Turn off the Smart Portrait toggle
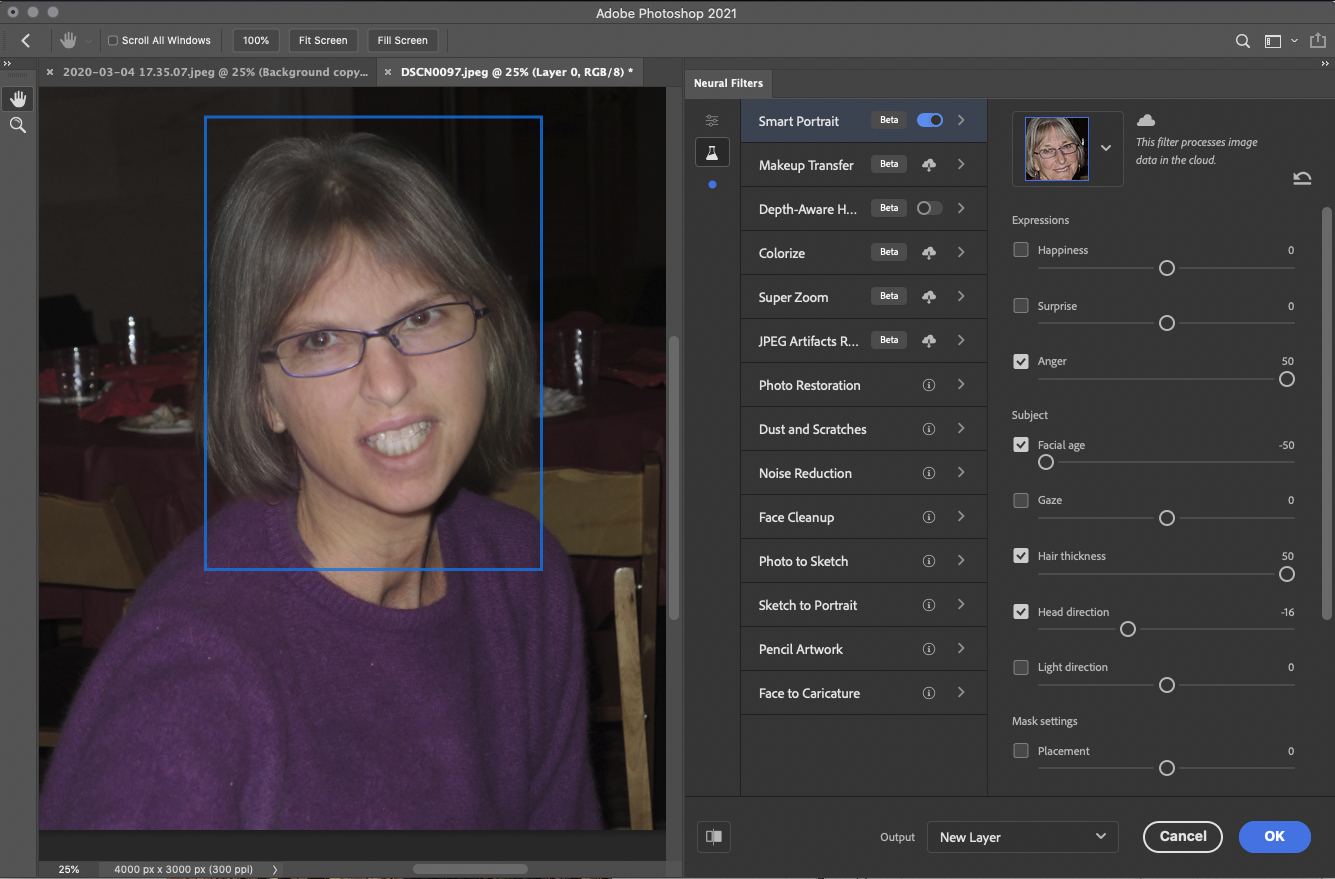The image size is (1335, 879). tap(929, 120)
